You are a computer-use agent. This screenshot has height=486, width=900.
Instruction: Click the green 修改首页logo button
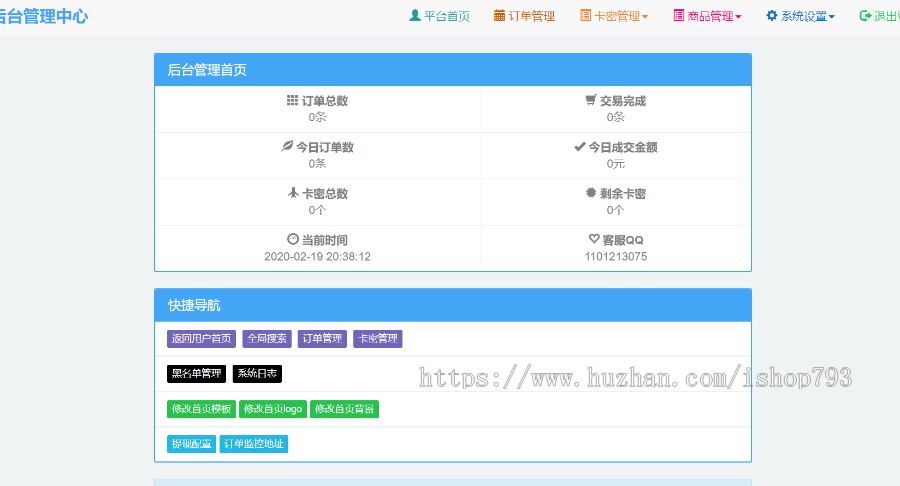click(x=273, y=409)
